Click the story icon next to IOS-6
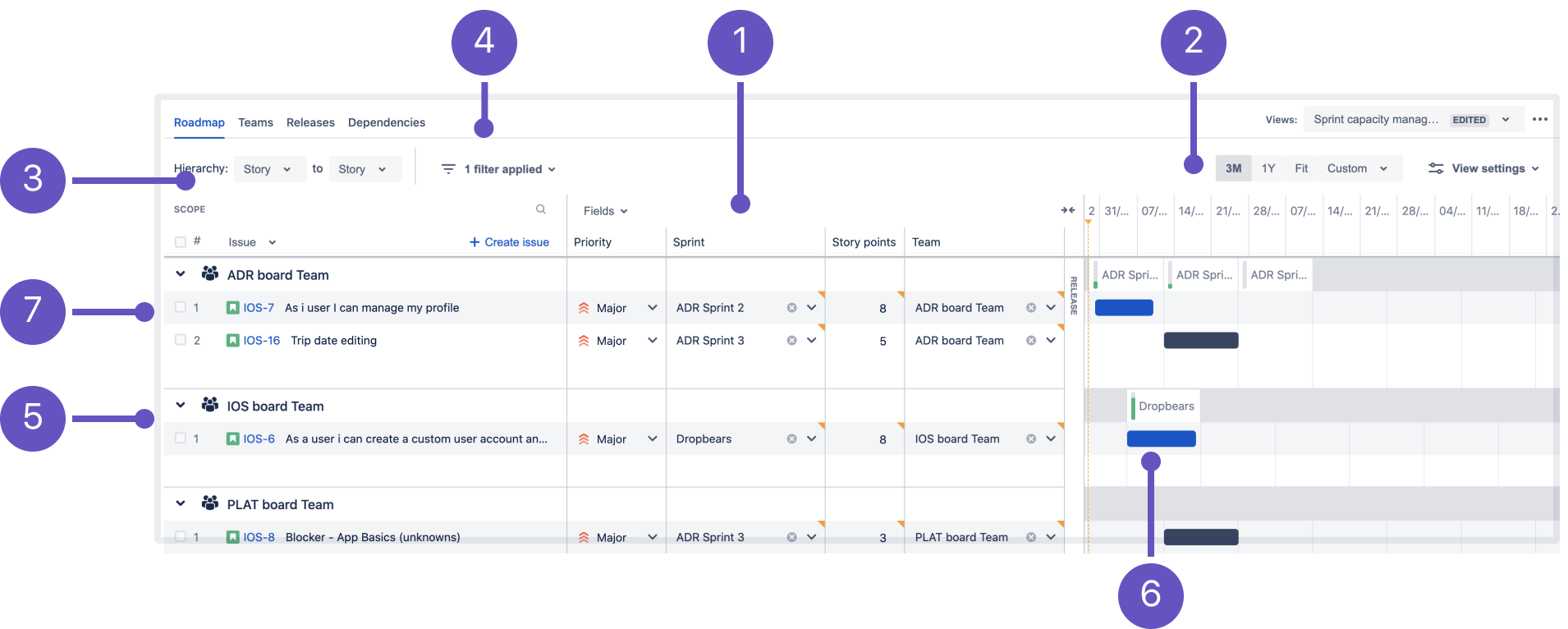Image resolution: width=1568 pixels, height=629 pixels. pos(233,439)
